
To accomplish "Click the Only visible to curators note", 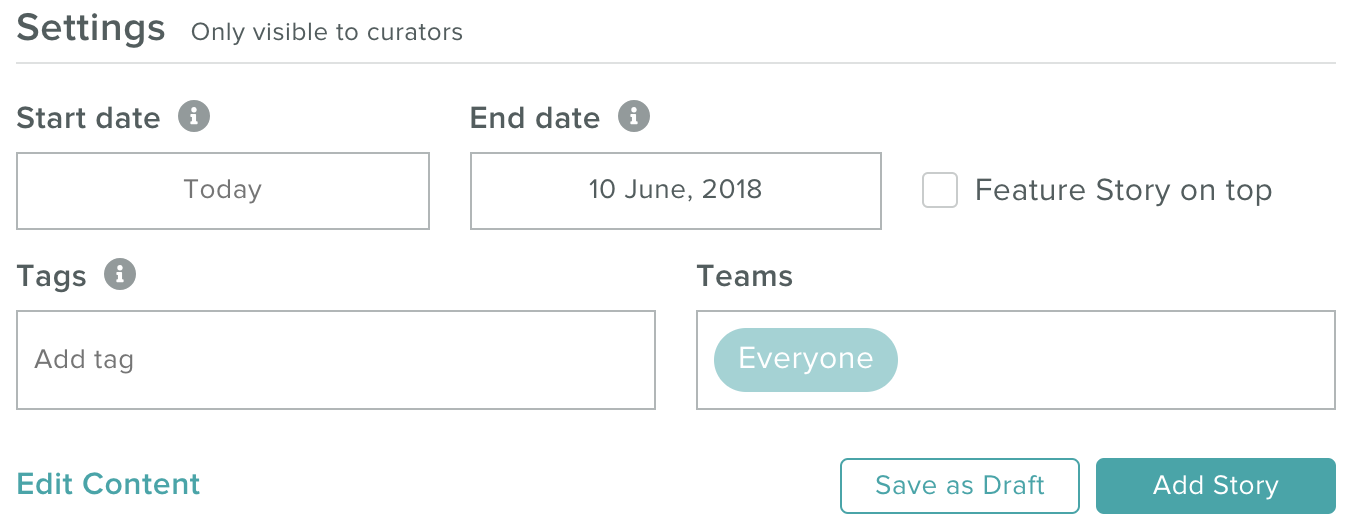I will 327,32.
